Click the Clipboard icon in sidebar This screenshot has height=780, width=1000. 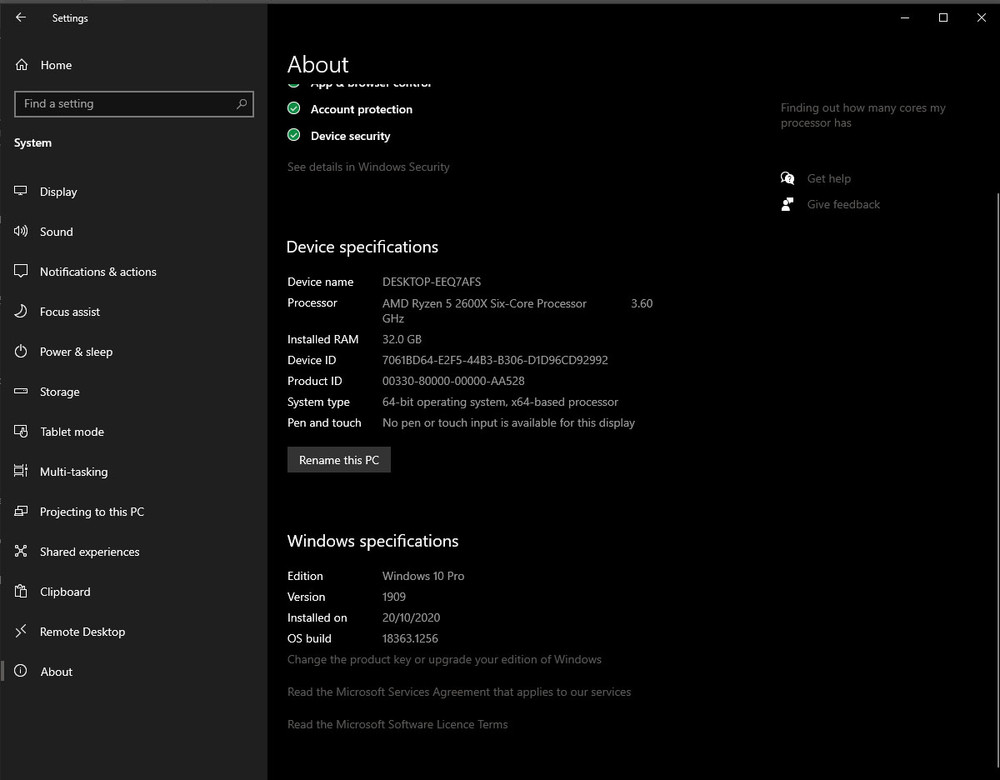[21, 591]
